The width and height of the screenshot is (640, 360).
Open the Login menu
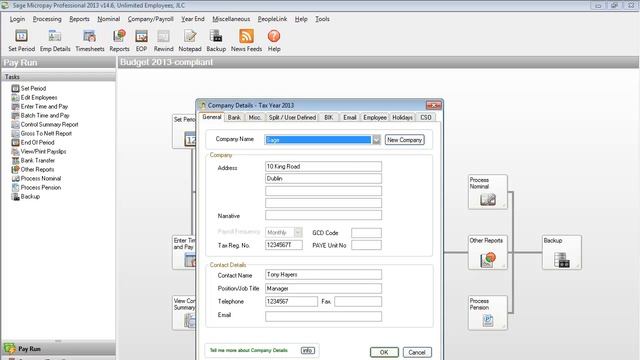click(x=17, y=19)
